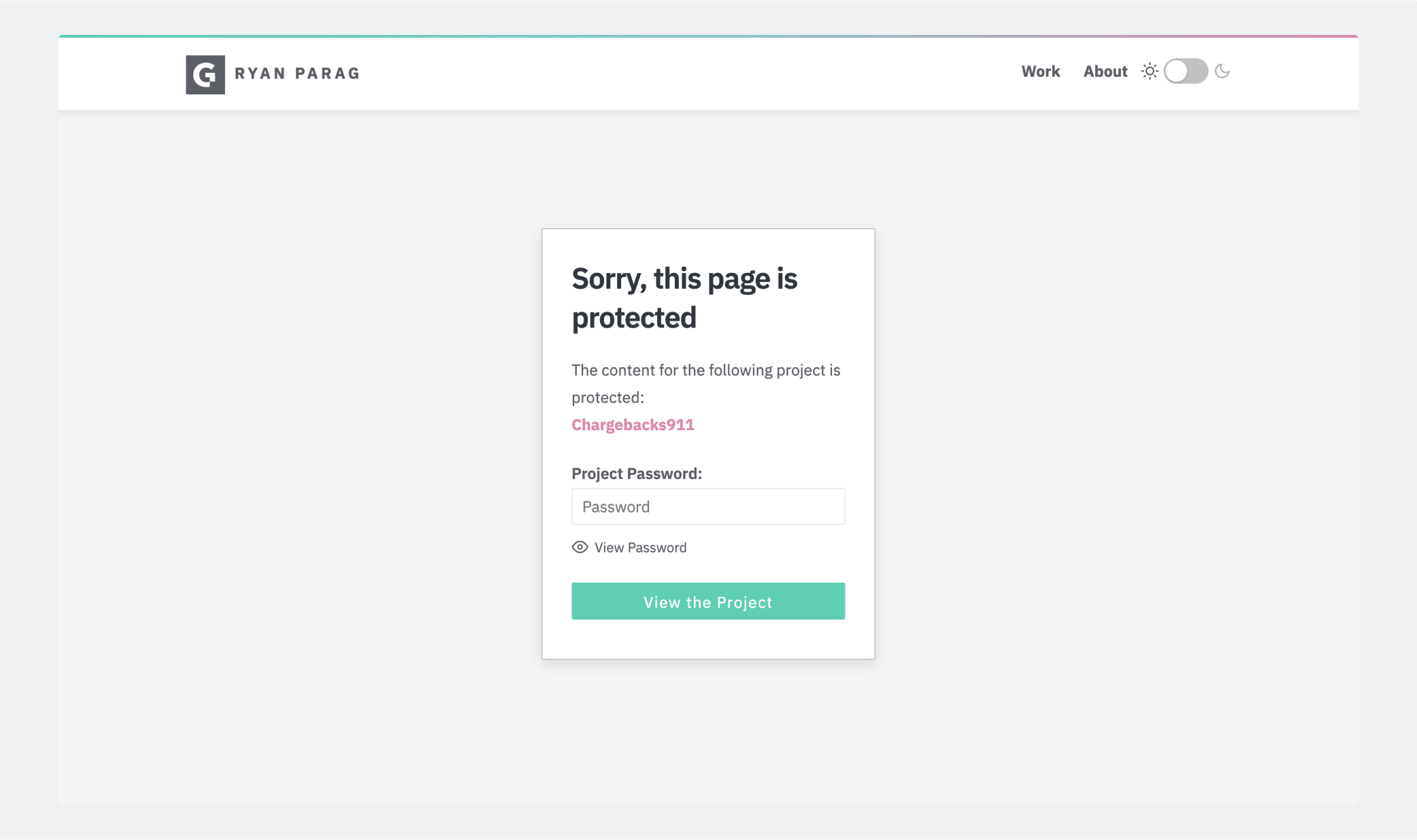The width and height of the screenshot is (1417, 840).
Task: Click the G logo icon
Action: (205, 75)
